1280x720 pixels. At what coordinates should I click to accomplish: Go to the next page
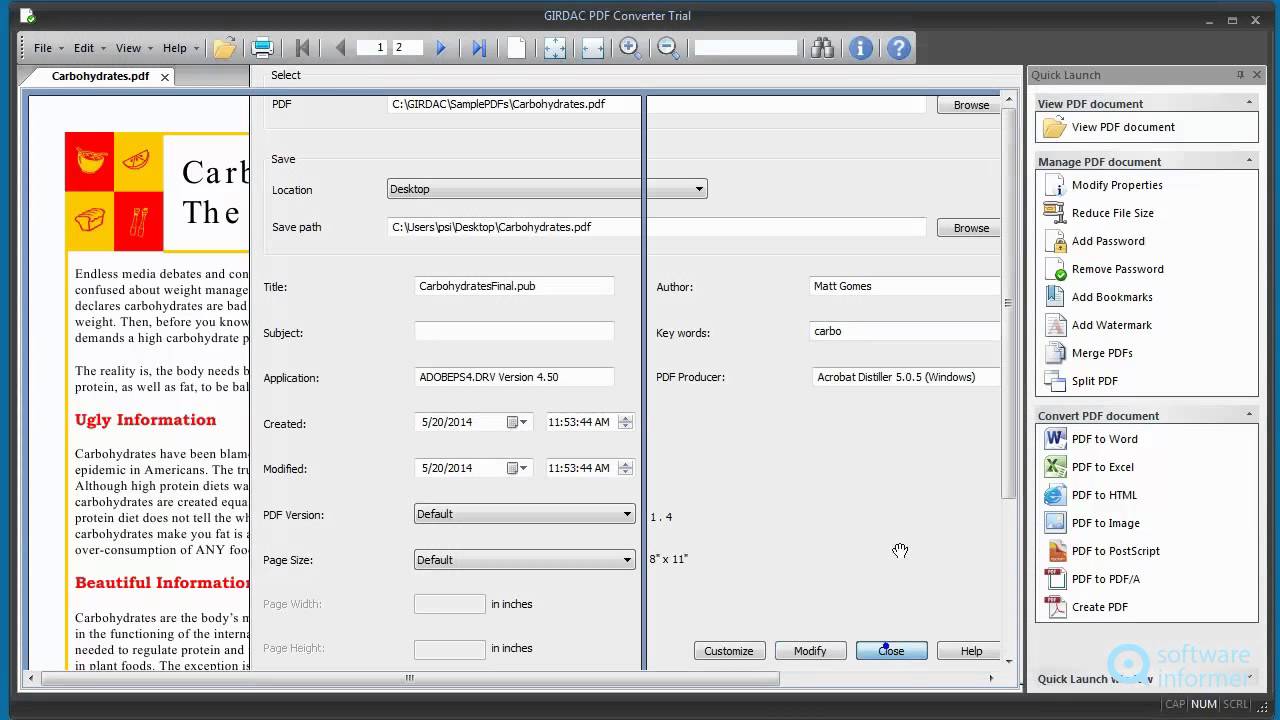pos(441,47)
